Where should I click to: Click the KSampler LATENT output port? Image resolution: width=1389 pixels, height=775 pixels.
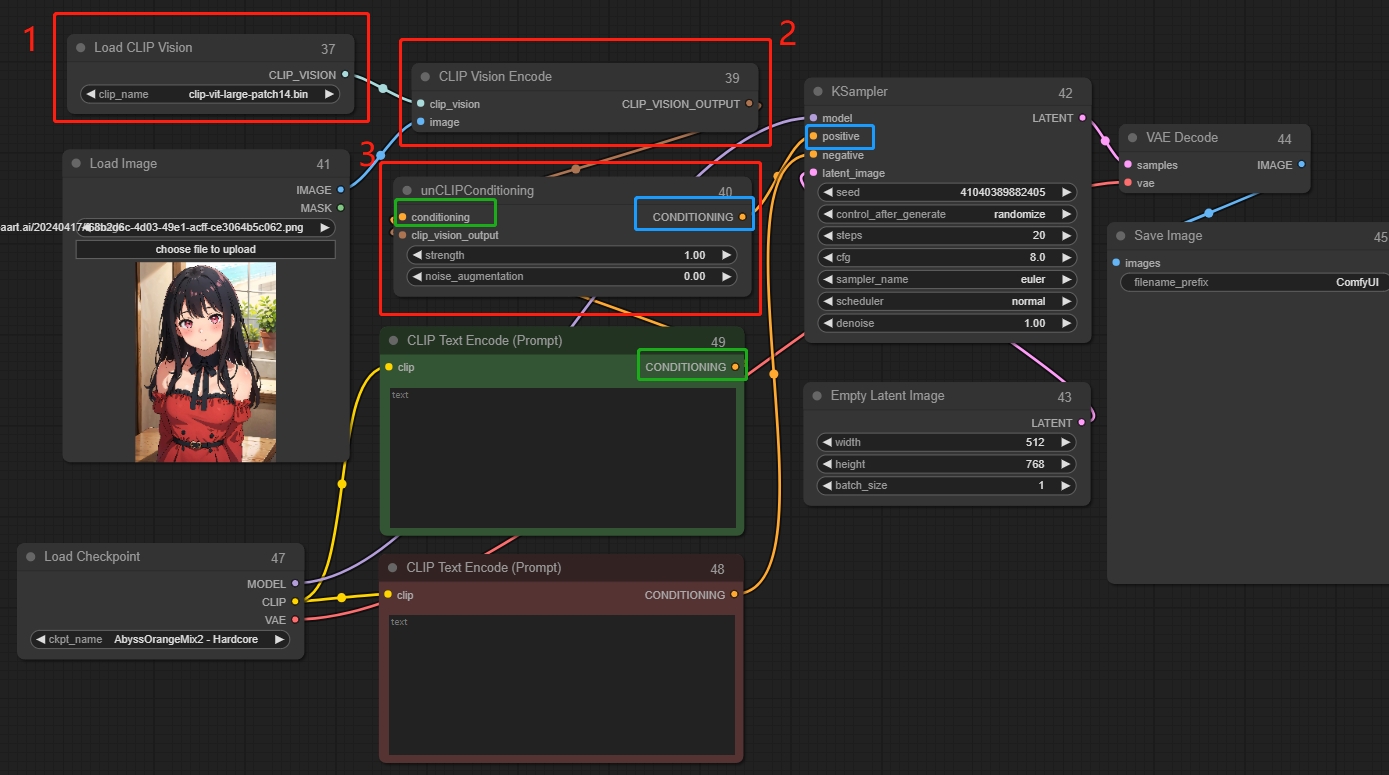(1082, 118)
